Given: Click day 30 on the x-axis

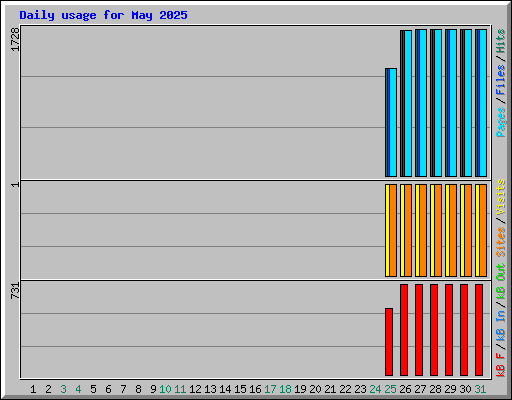Looking at the screenshot, I should click(465, 389).
